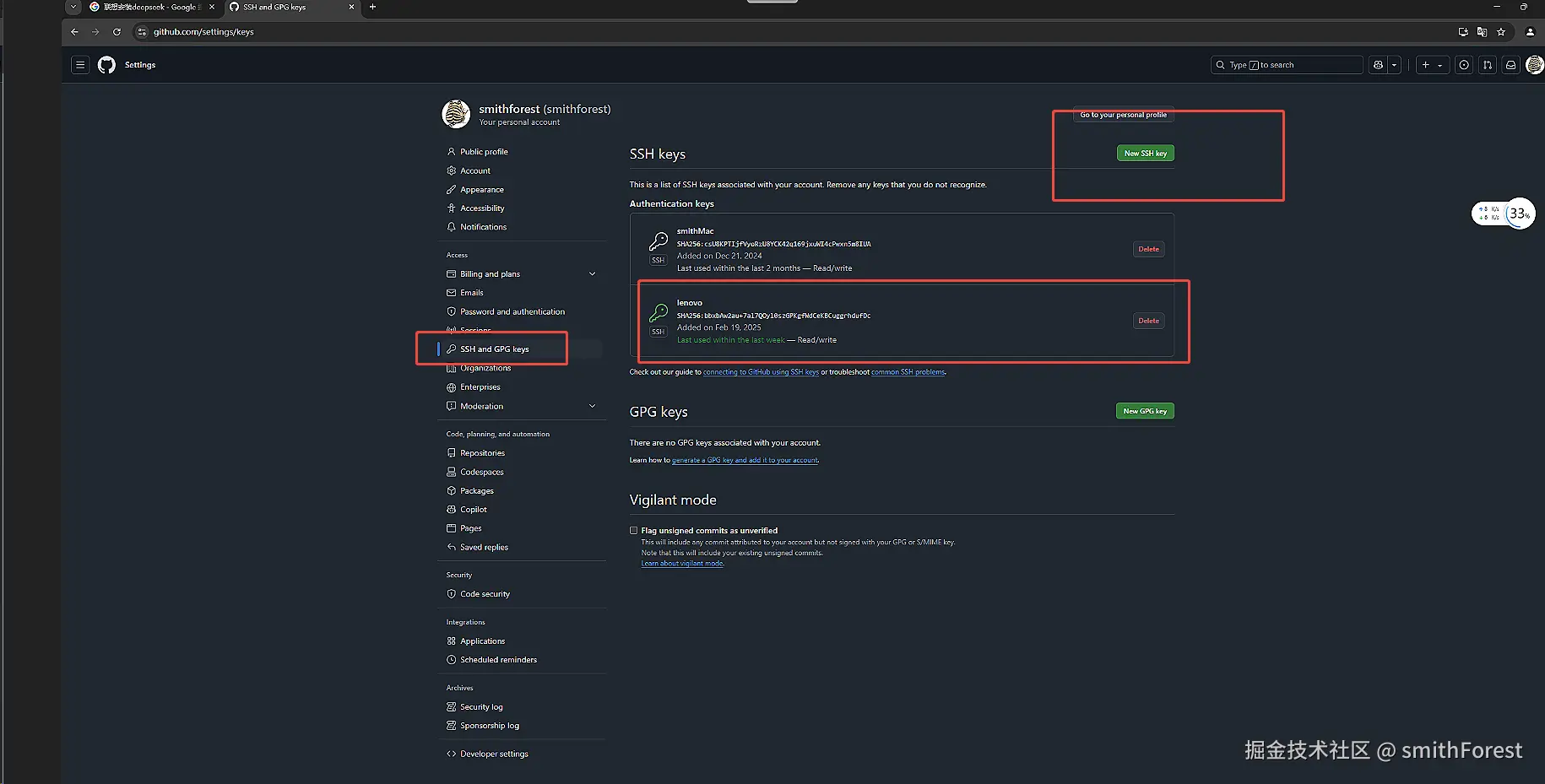Expand the Moderation section
The image size is (1545, 784).
tap(592, 406)
